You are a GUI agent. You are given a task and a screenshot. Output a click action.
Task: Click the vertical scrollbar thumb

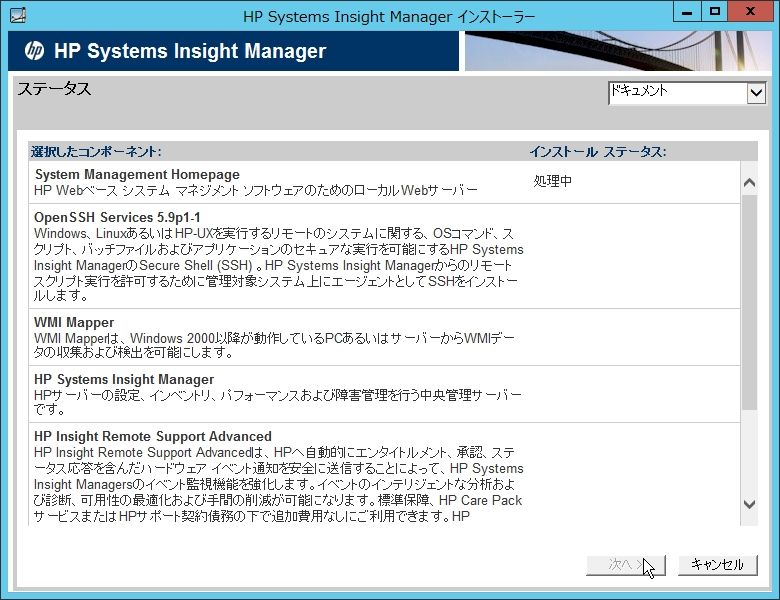click(749, 302)
